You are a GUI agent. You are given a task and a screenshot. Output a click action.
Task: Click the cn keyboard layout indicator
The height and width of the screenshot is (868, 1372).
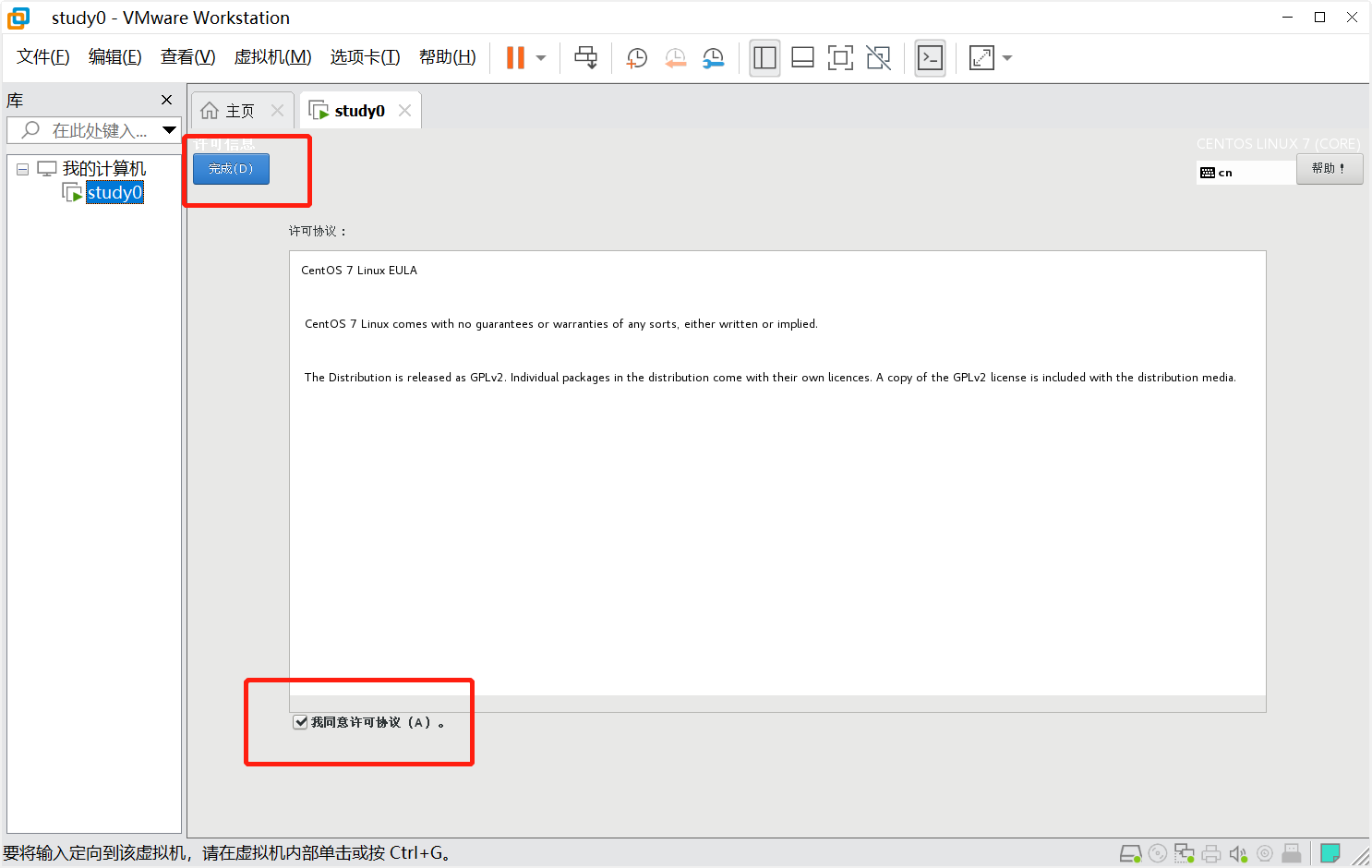pyautogui.click(x=1246, y=173)
